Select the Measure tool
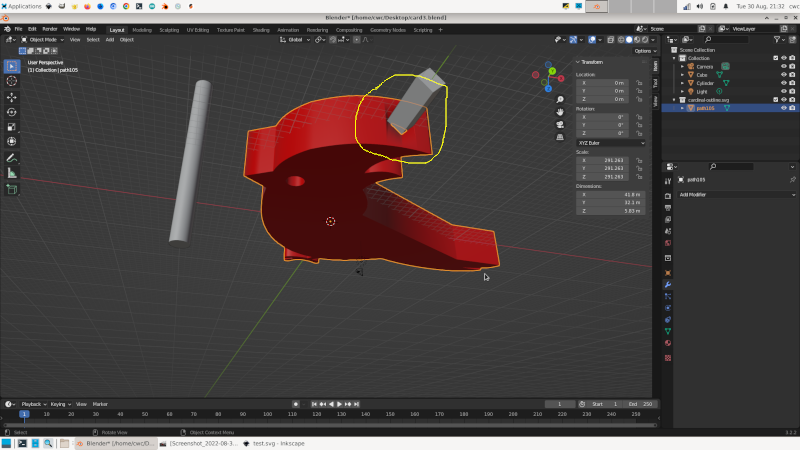The height and width of the screenshot is (450, 800). pyautogui.click(x=12, y=173)
